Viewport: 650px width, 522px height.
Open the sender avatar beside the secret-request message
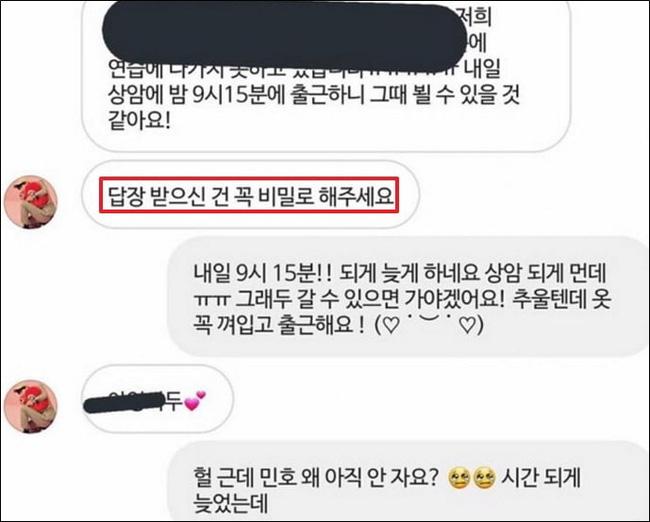coord(30,202)
